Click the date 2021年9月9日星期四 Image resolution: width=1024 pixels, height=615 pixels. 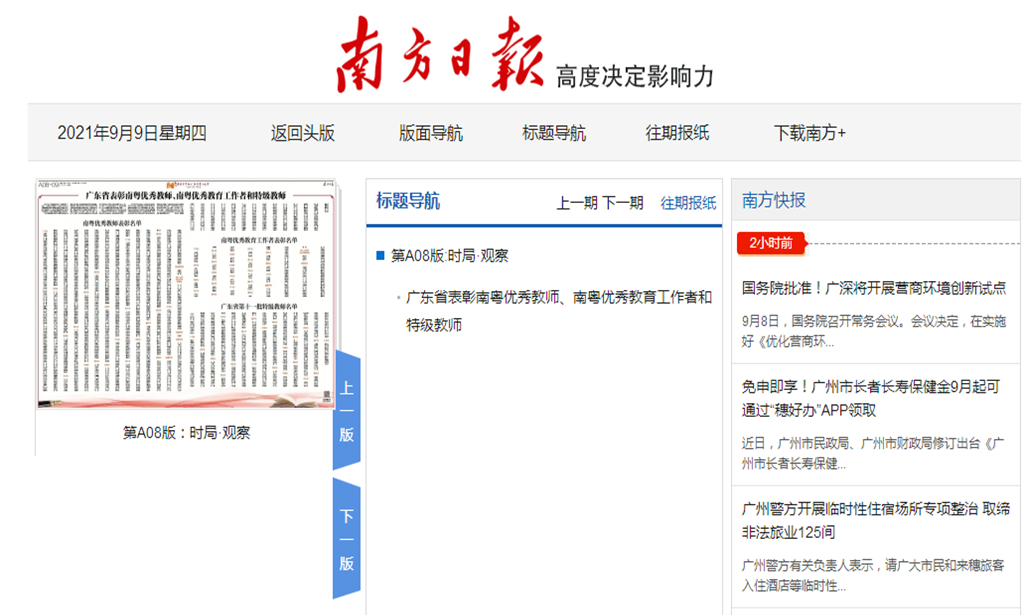(x=132, y=133)
